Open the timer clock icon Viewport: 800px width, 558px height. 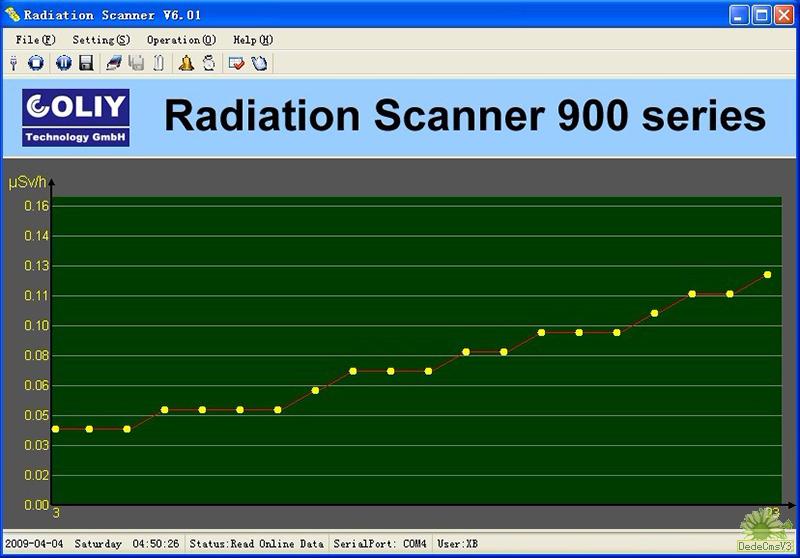[x=208, y=63]
